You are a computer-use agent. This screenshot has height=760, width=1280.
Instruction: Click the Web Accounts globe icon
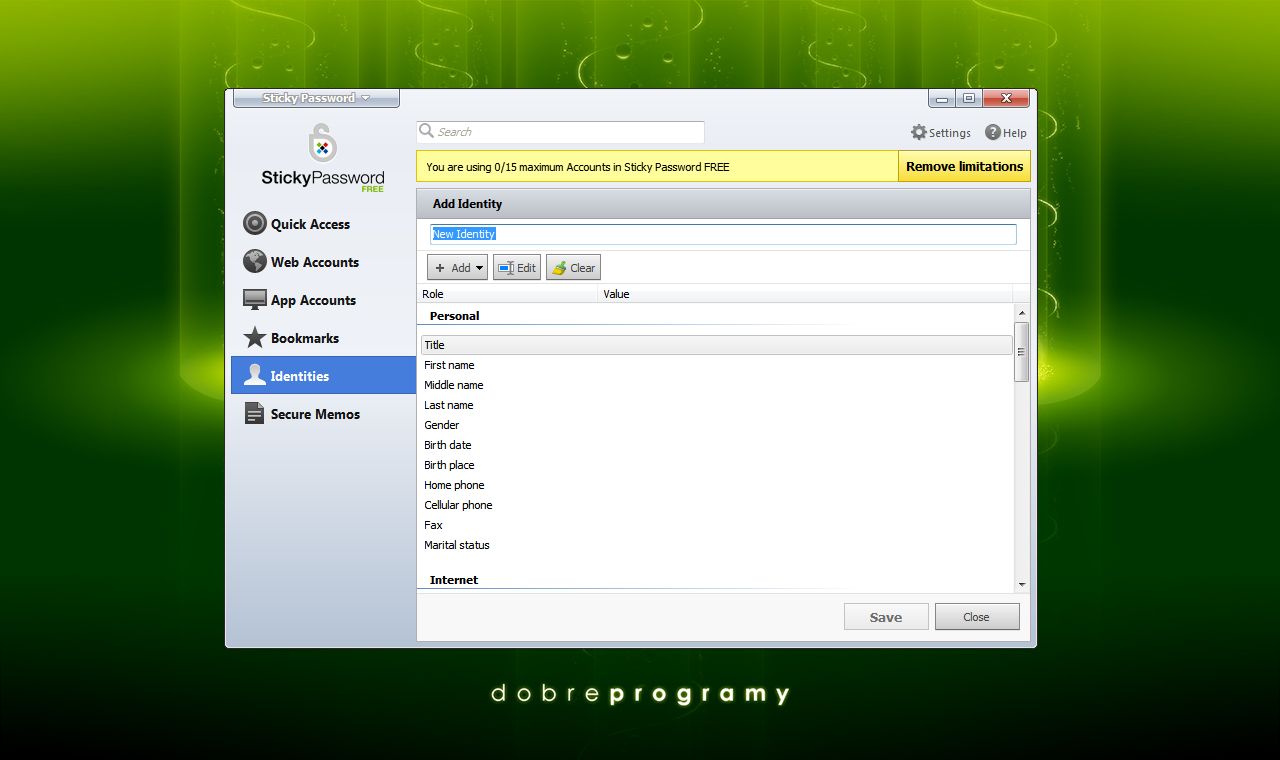click(x=255, y=261)
